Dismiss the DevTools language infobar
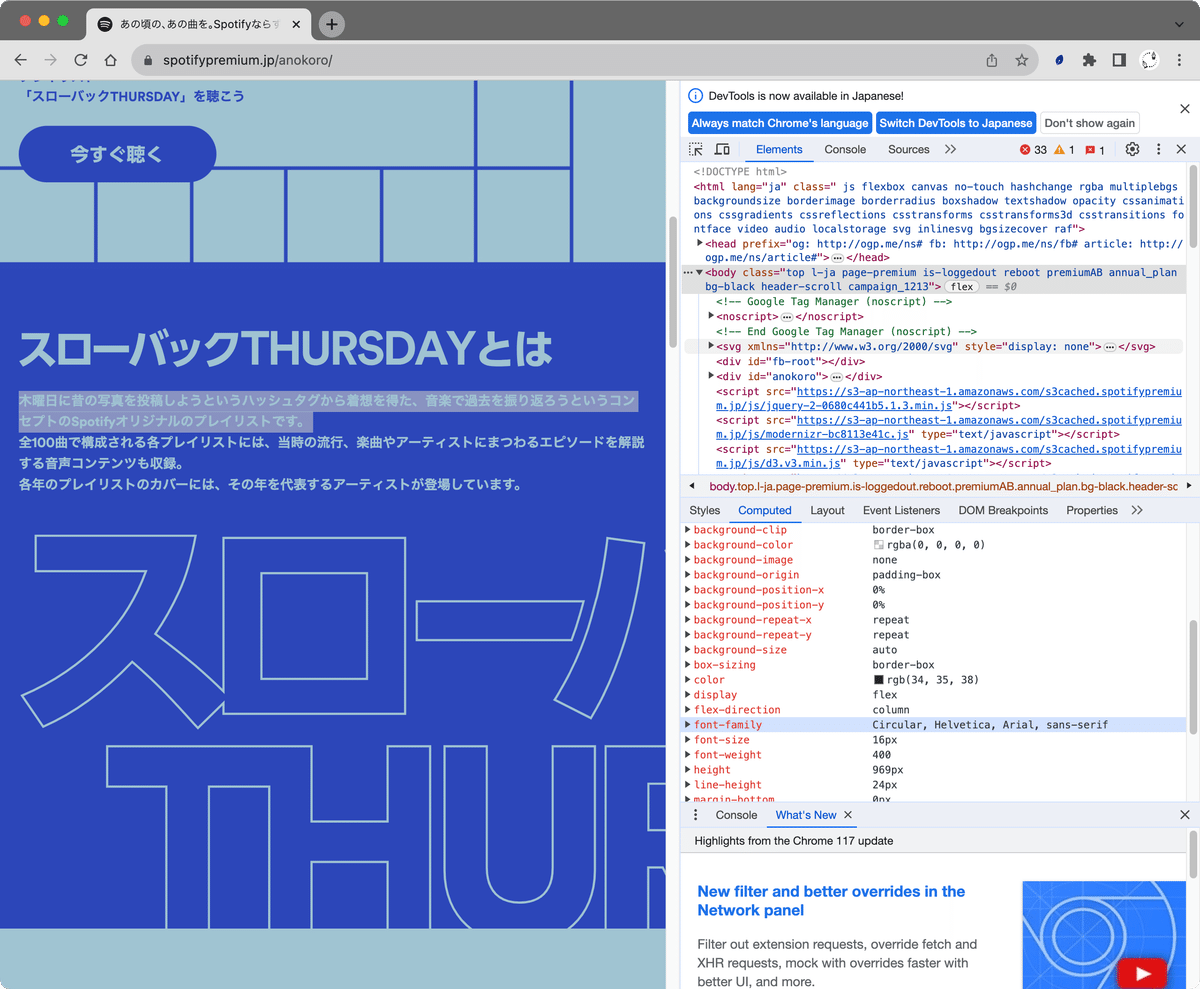This screenshot has height=989, width=1200. 1185,108
